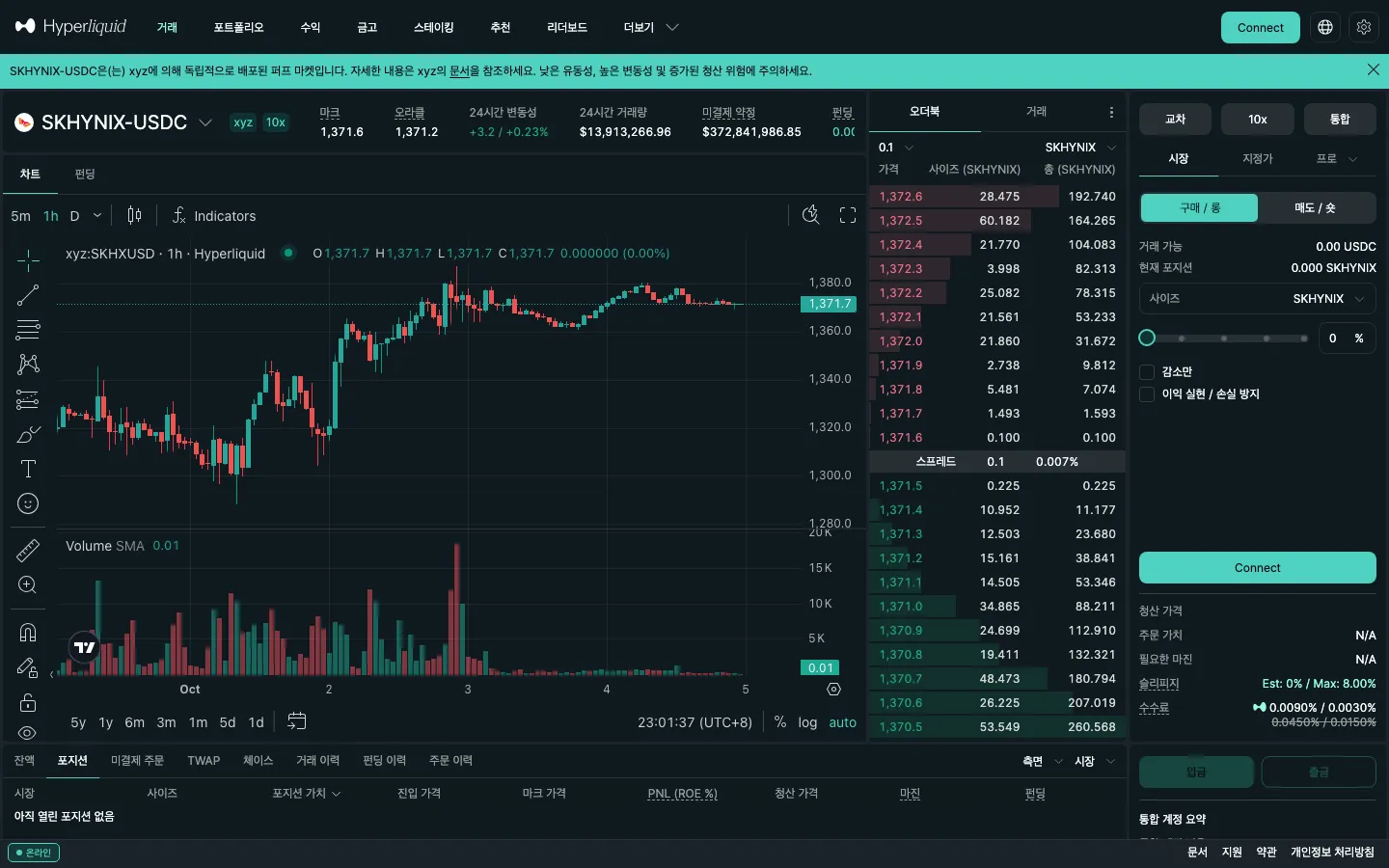Viewport: 1389px width, 868px height.
Task: Hide all drawings with eye icon
Action: [x=28, y=732]
